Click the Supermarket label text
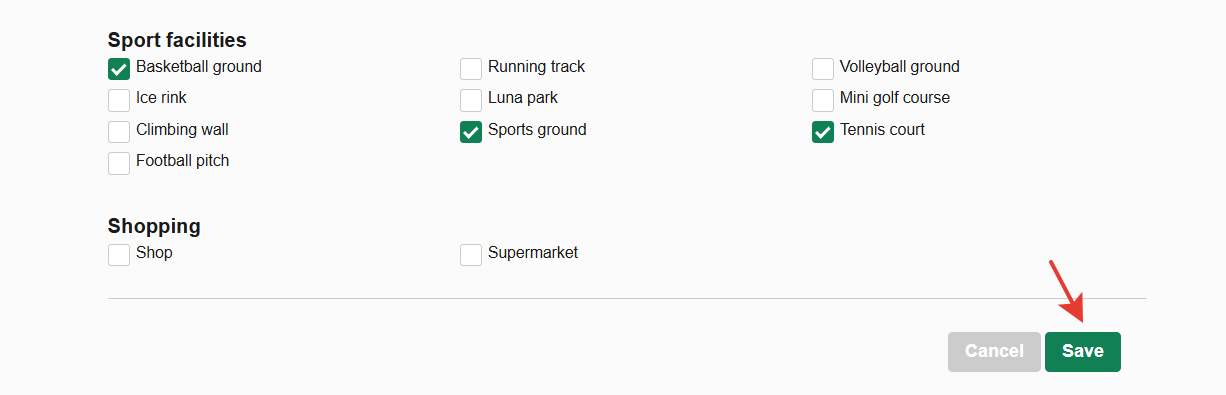This screenshot has width=1226, height=395. coord(533,253)
